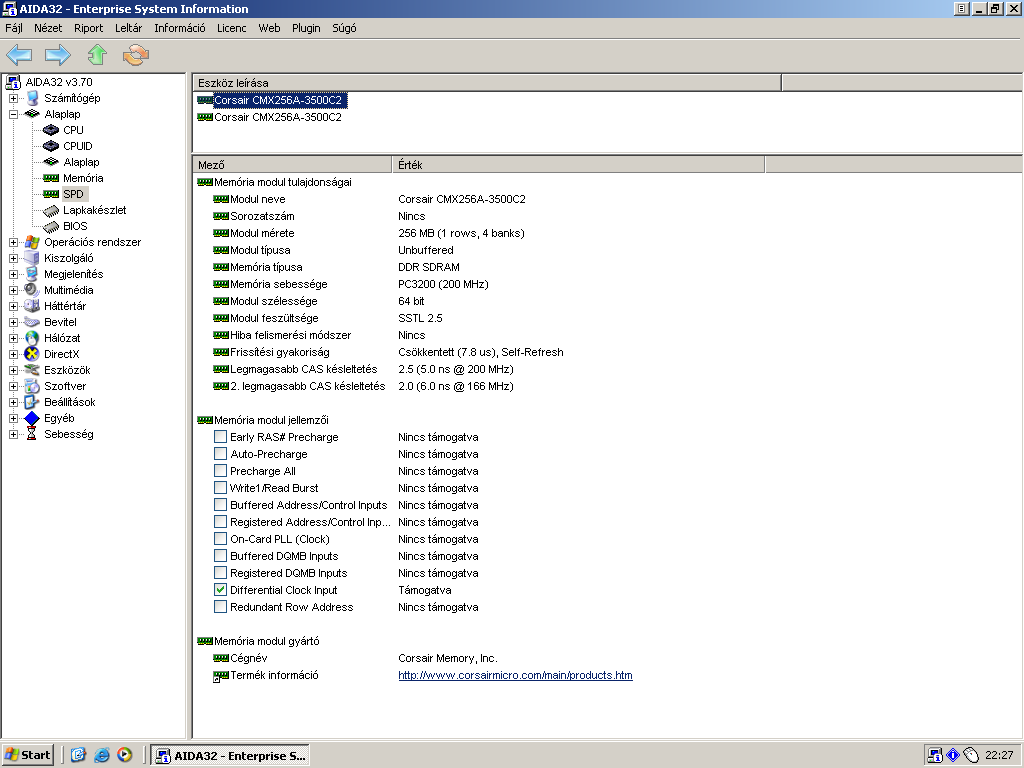Viewport: 1024px width, 768px height.
Task: Click the Egyéb blue diamond icon
Action: (x=32, y=418)
